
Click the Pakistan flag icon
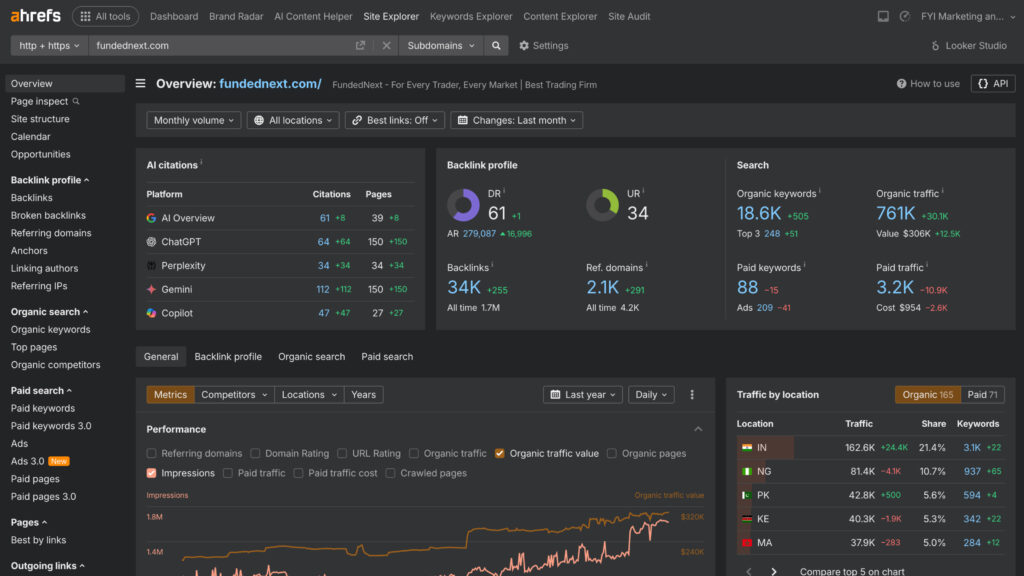coord(747,495)
